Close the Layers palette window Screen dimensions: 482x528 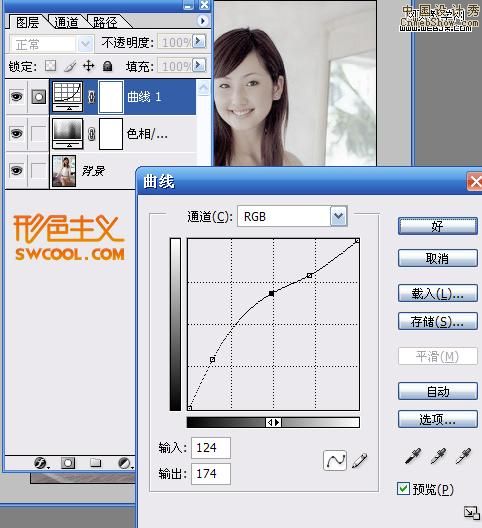204,5
